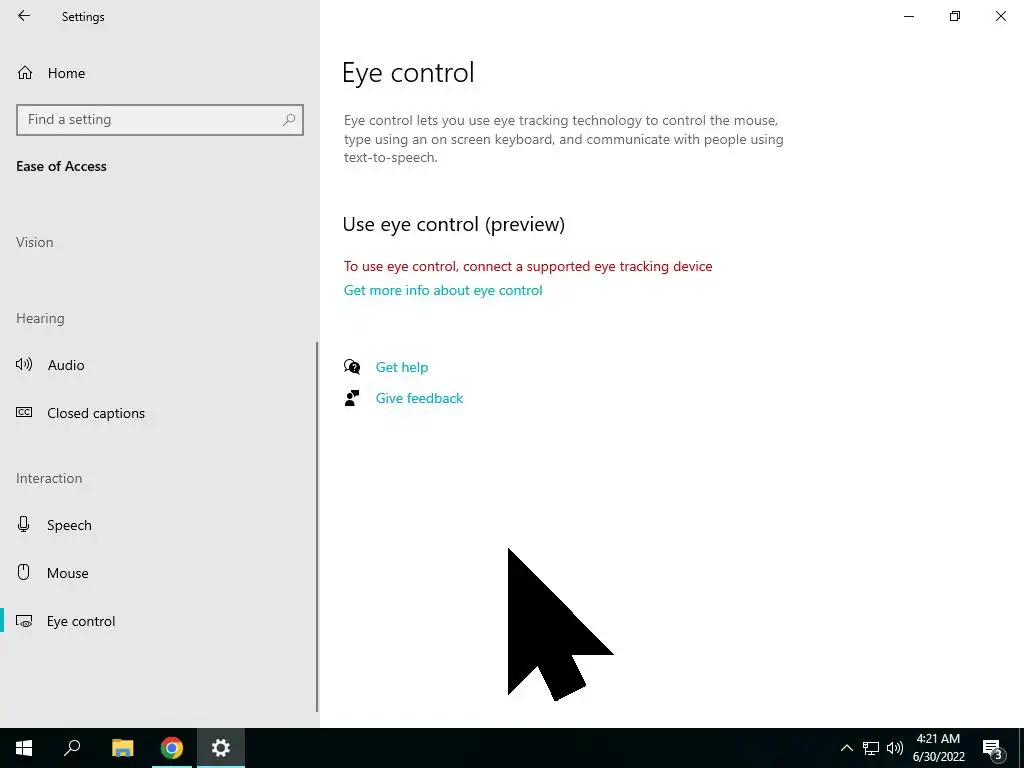Close the Settings window
Screen dimensions: 1024x768
[1000, 16]
